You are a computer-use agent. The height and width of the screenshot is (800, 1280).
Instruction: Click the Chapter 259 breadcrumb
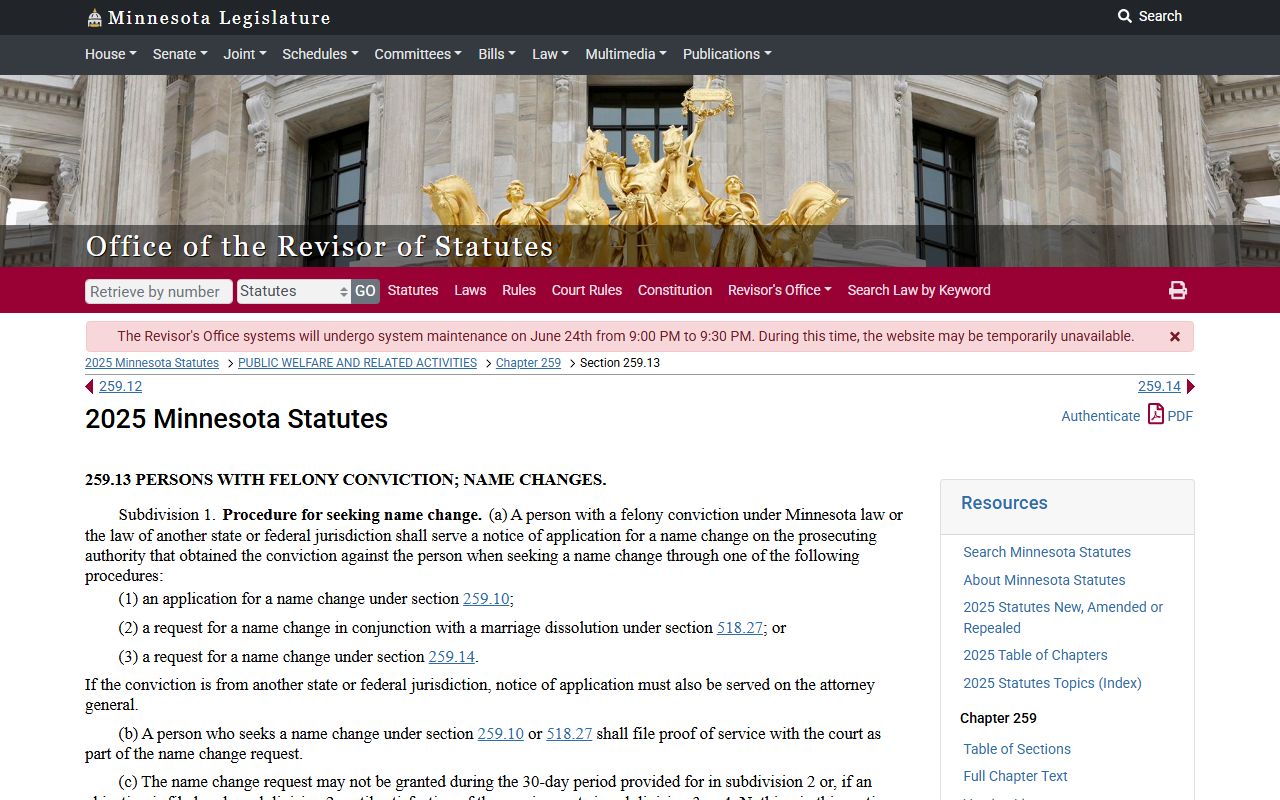click(528, 363)
